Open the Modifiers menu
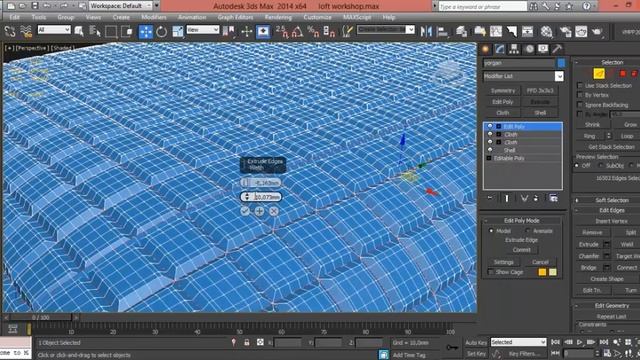This screenshot has width=640, height=360. pos(153,17)
